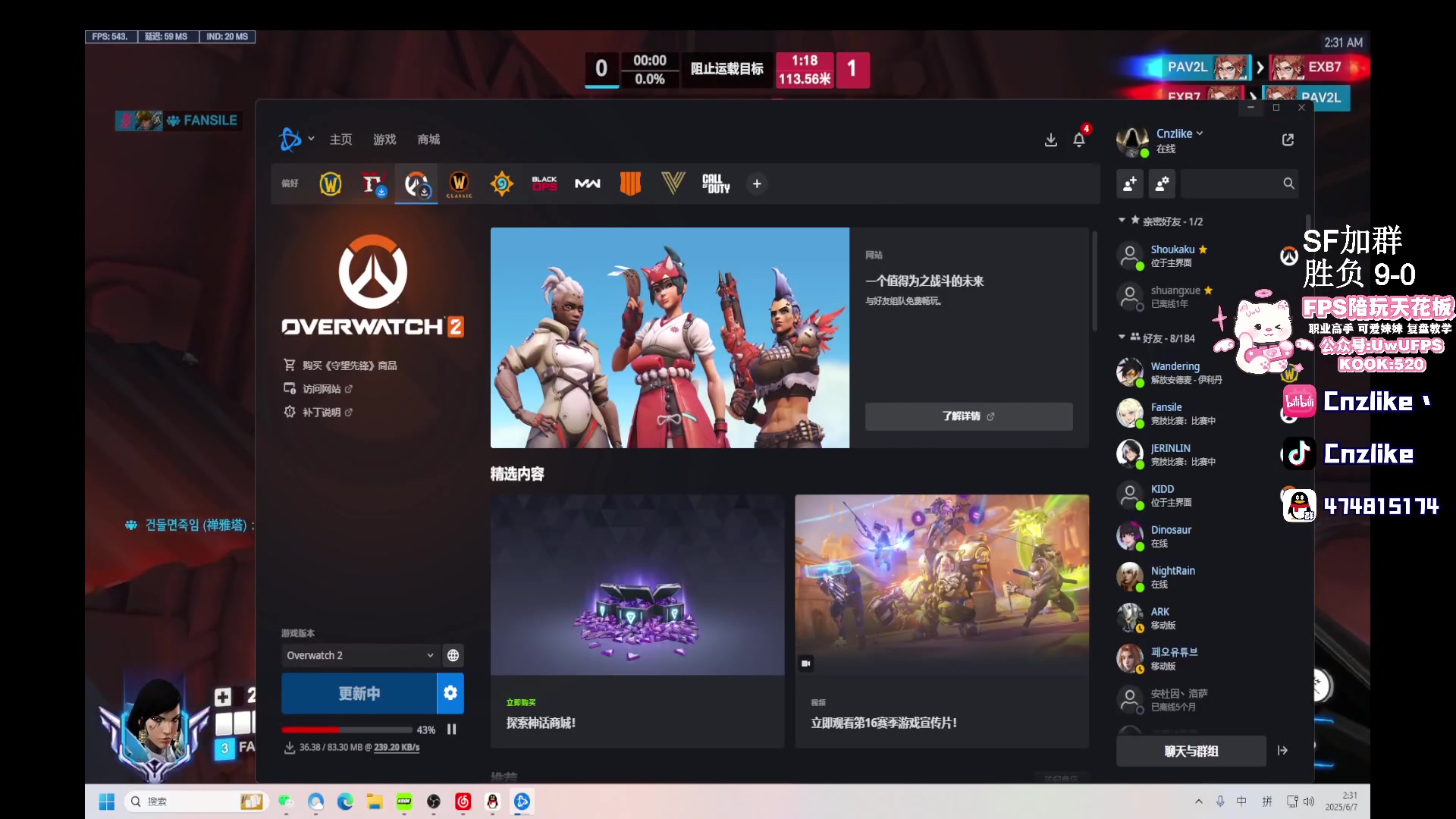
Task: Open the Season 16 trailer video card
Action: [942, 621]
